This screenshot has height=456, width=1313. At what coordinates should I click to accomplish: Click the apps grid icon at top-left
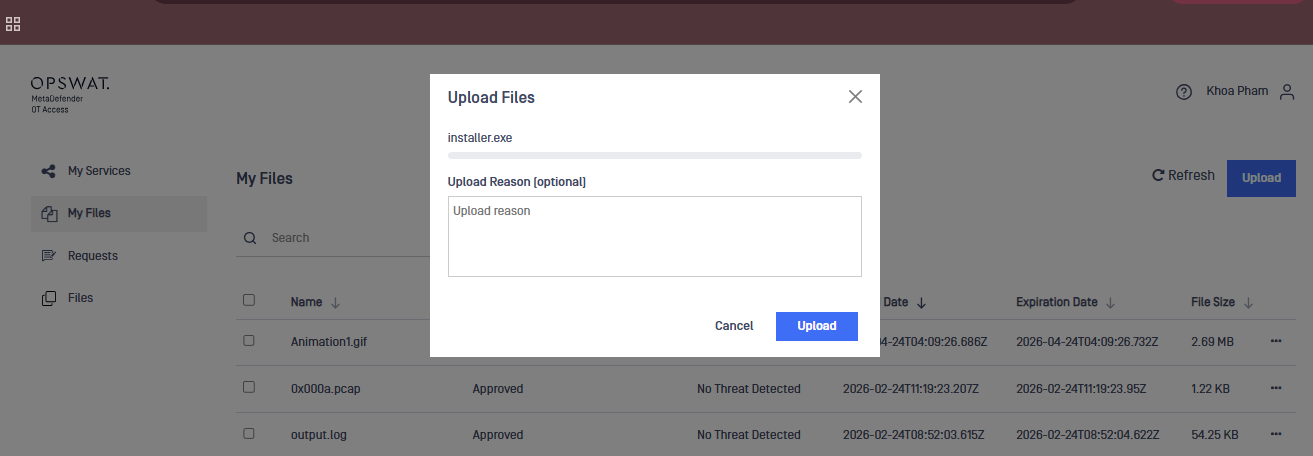(x=13, y=24)
